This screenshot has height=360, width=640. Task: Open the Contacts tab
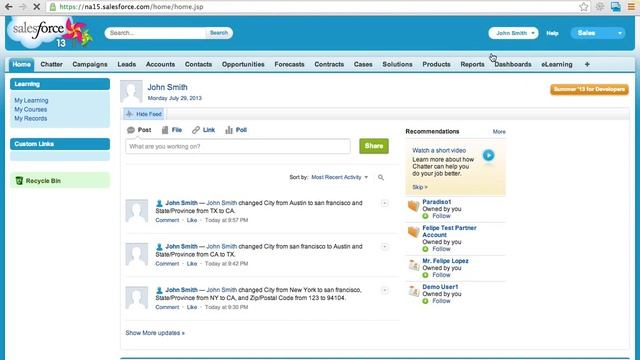[x=198, y=64]
